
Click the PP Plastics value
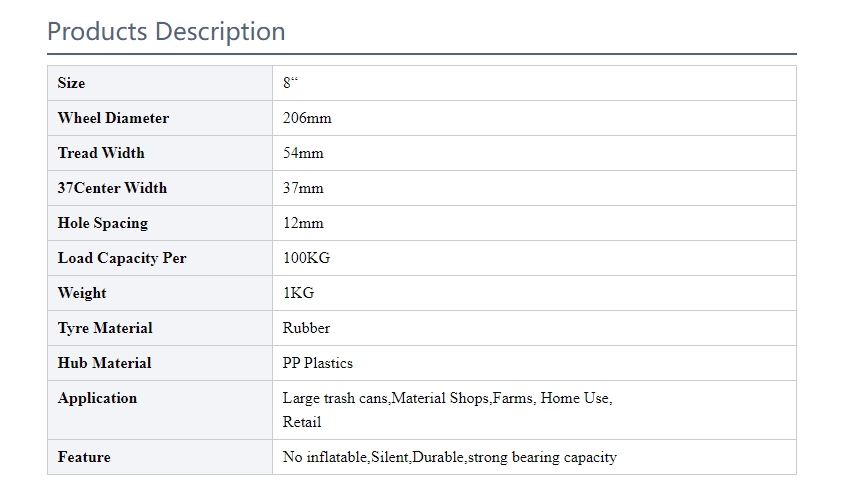(318, 363)
